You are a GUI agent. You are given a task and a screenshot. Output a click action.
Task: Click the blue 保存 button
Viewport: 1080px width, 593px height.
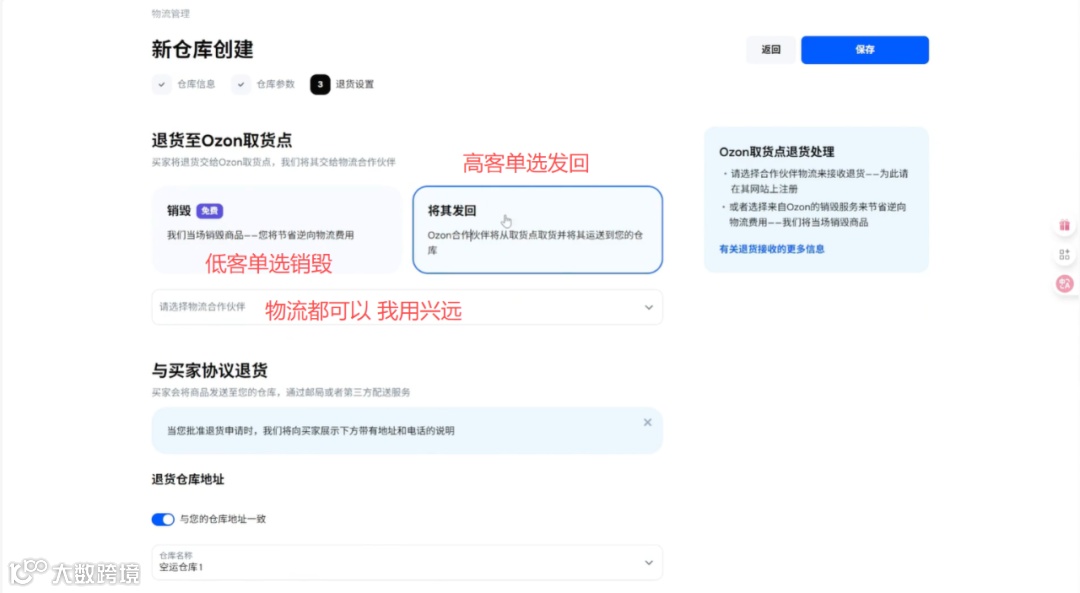pyautogui.click(x=864, y=50)
